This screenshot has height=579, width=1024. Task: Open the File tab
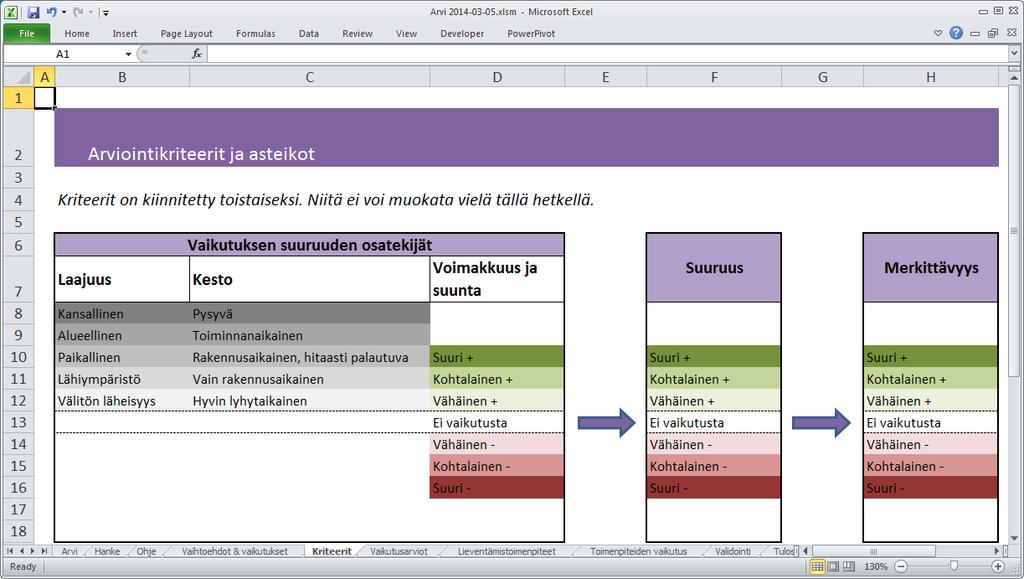pyautogui.click(x=27, y=33)
